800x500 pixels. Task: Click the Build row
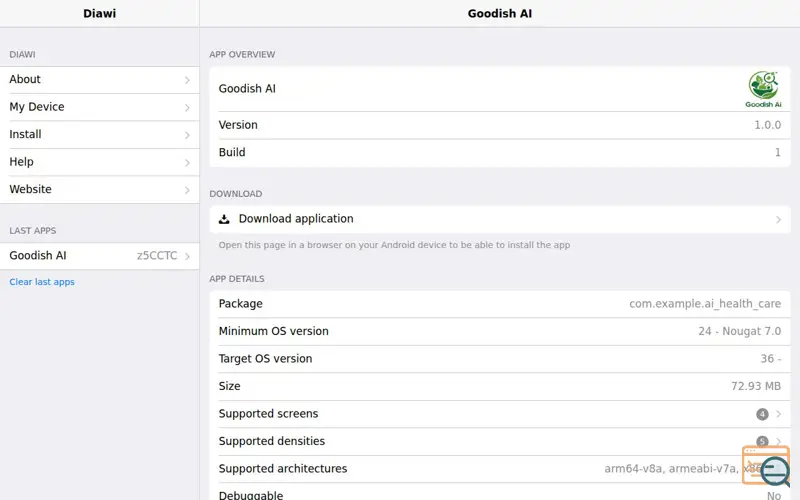[x=499, y=153]
